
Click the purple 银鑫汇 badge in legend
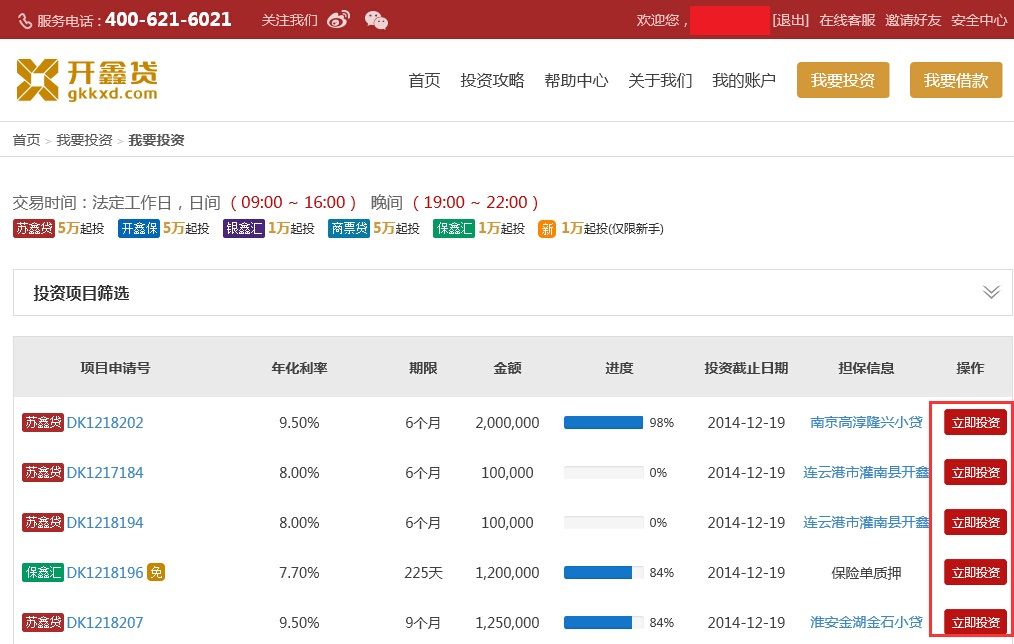(x=244, y=228)
